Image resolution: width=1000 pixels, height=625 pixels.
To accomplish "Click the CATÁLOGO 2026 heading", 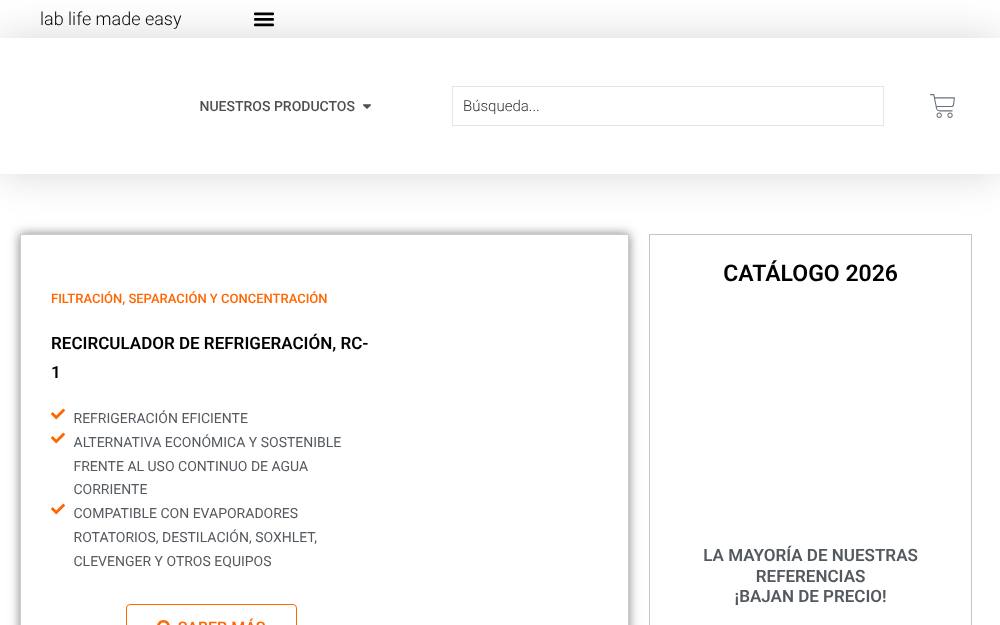I will [810, 273].
